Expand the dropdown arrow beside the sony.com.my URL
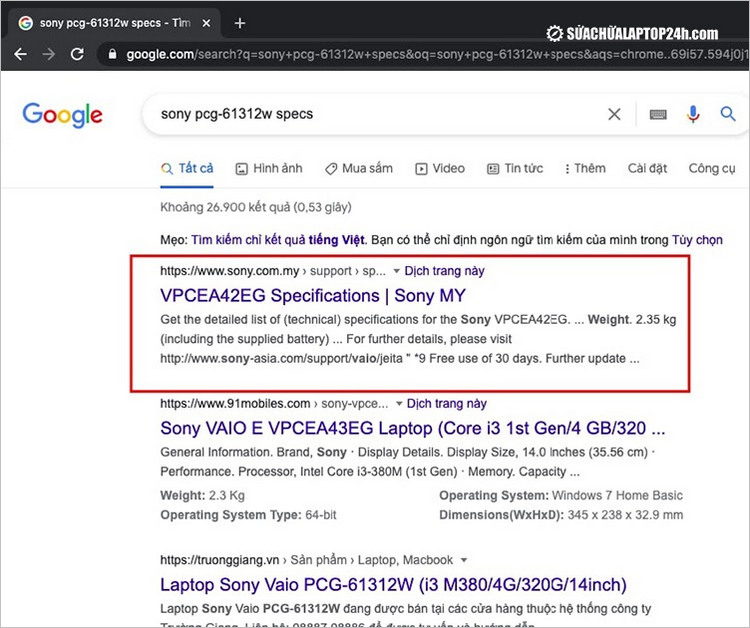750x628 pixels. pyautogui.click(x=397, y=271)
